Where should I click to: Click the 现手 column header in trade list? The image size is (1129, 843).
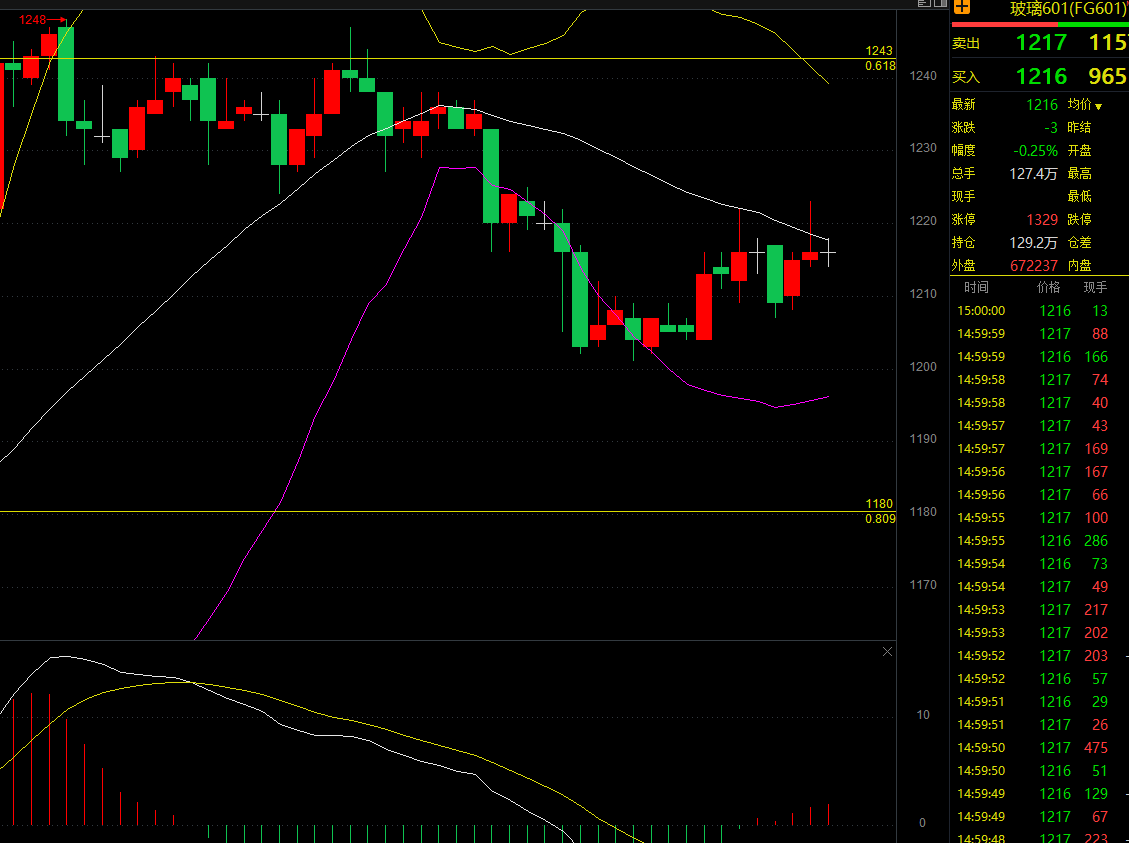point(1095,287)
